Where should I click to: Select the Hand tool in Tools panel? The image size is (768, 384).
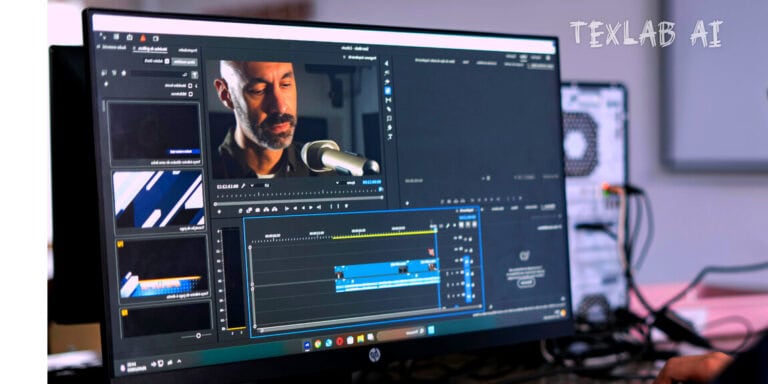389,127
